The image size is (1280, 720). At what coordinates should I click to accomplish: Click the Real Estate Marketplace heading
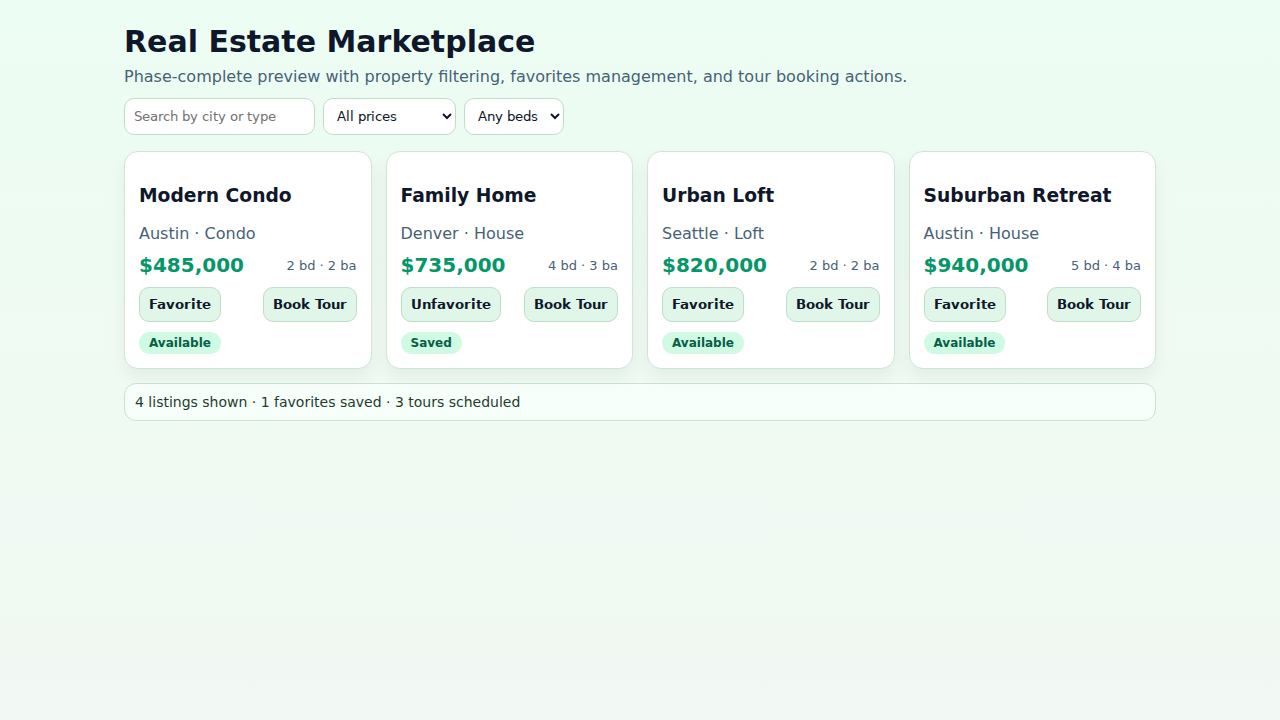coord(329,41)
